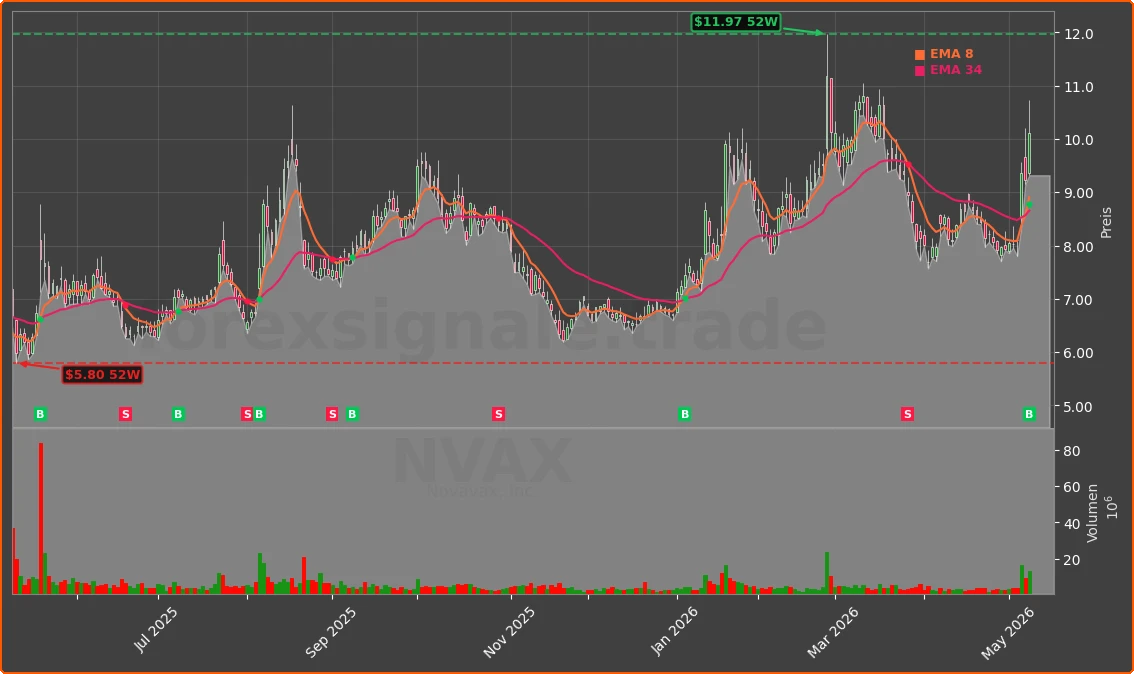The image size is (1134, 674).
Task: Click the 40 volume axis value
Action: click(1072, 524)
